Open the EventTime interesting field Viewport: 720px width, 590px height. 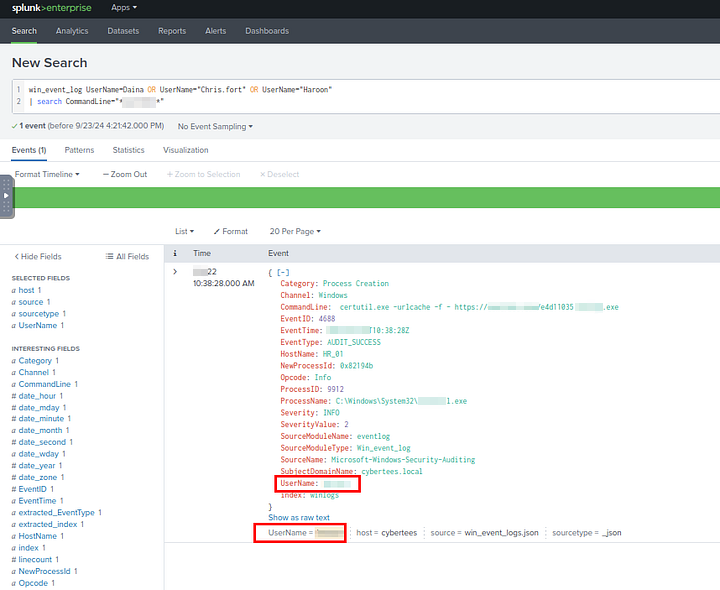[x=37, y=501]
